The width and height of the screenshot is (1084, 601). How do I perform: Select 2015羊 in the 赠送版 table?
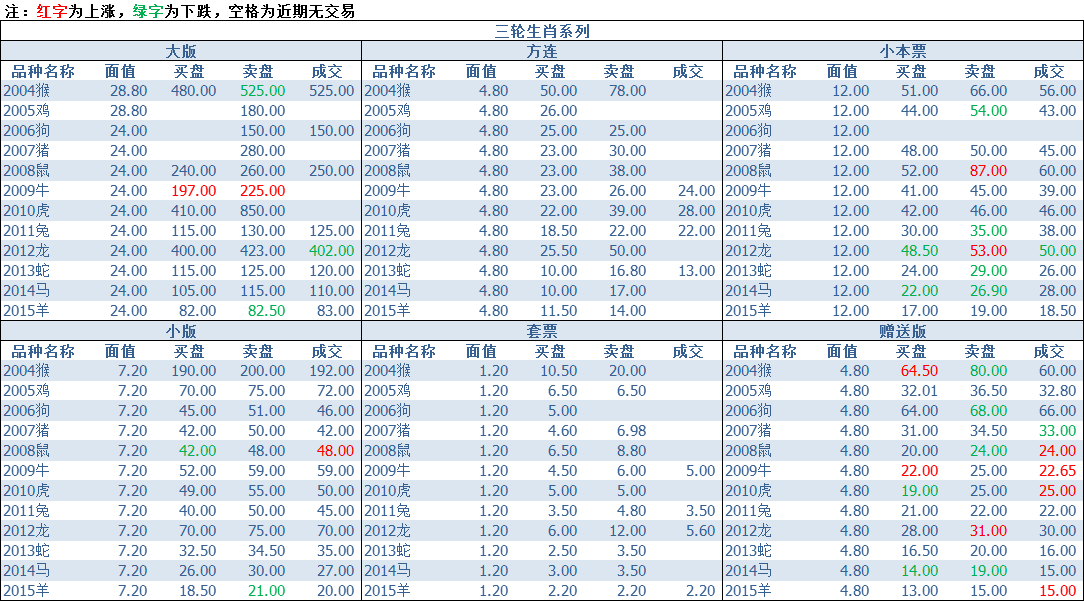[749, 591]
